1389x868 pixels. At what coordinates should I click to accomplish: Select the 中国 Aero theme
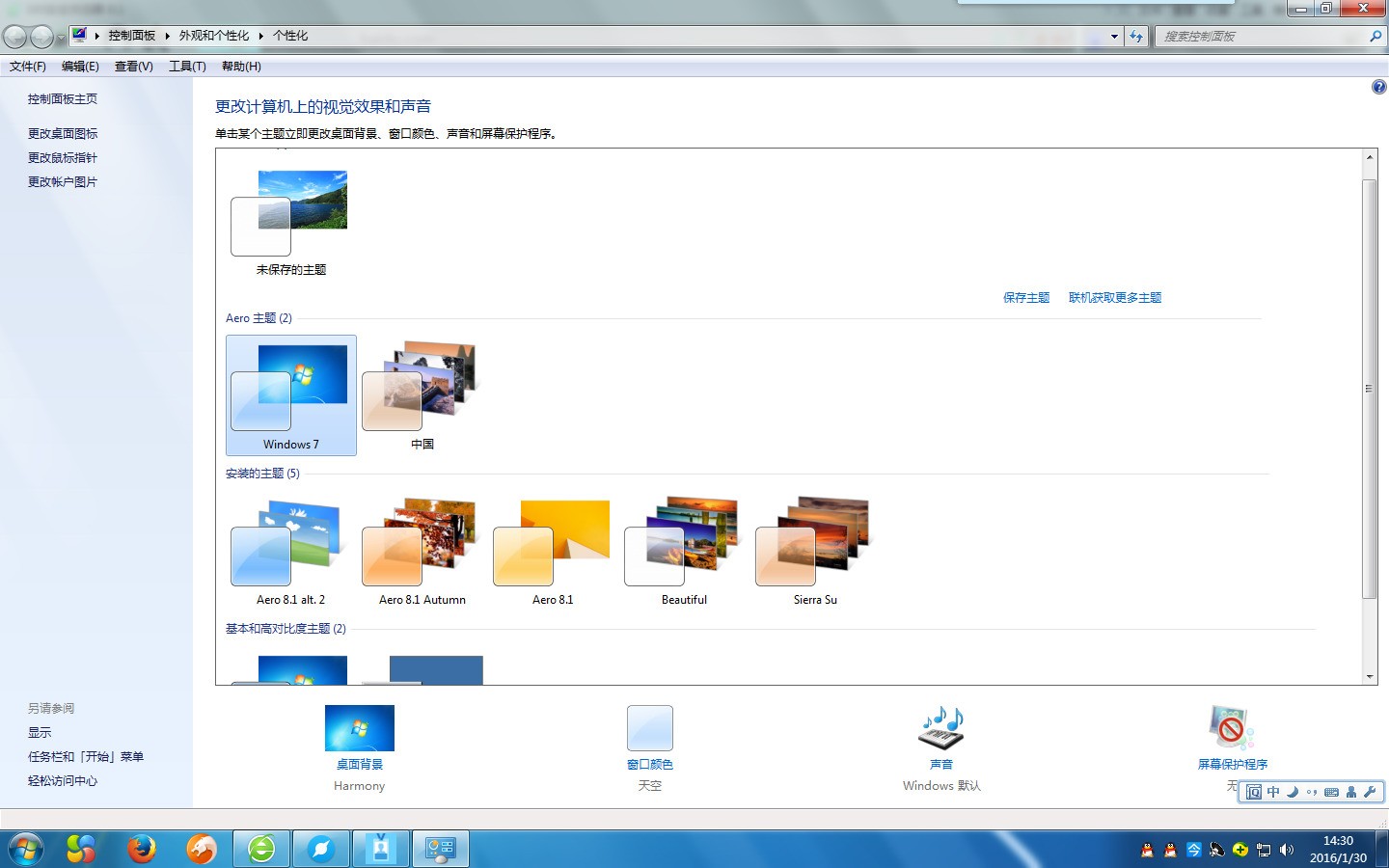pyautogui.click(x=422, y=395)
